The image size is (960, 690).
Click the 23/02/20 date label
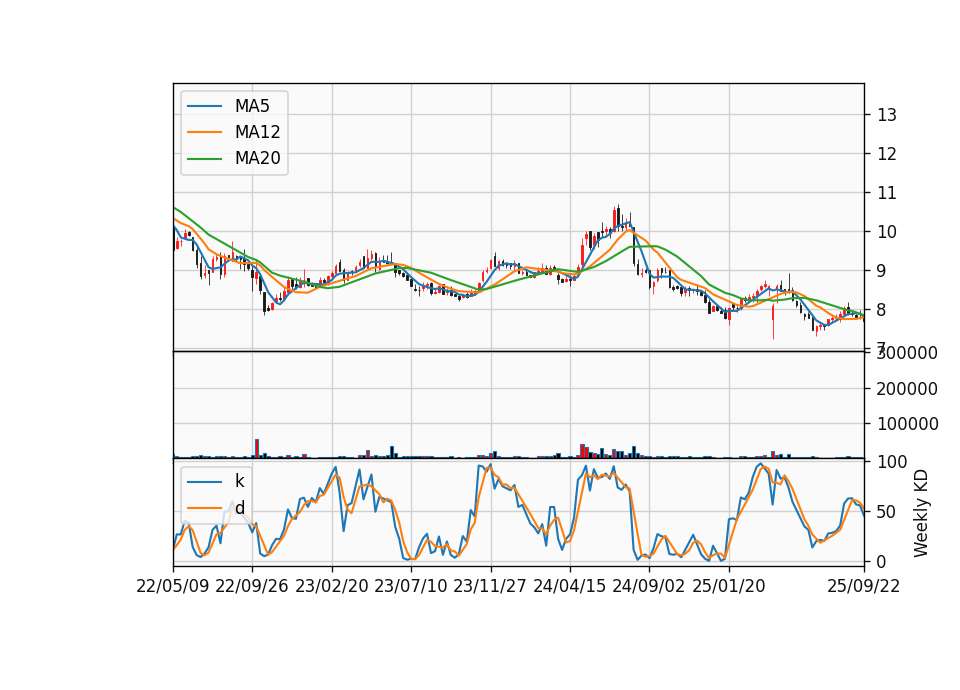coord(332,586)
